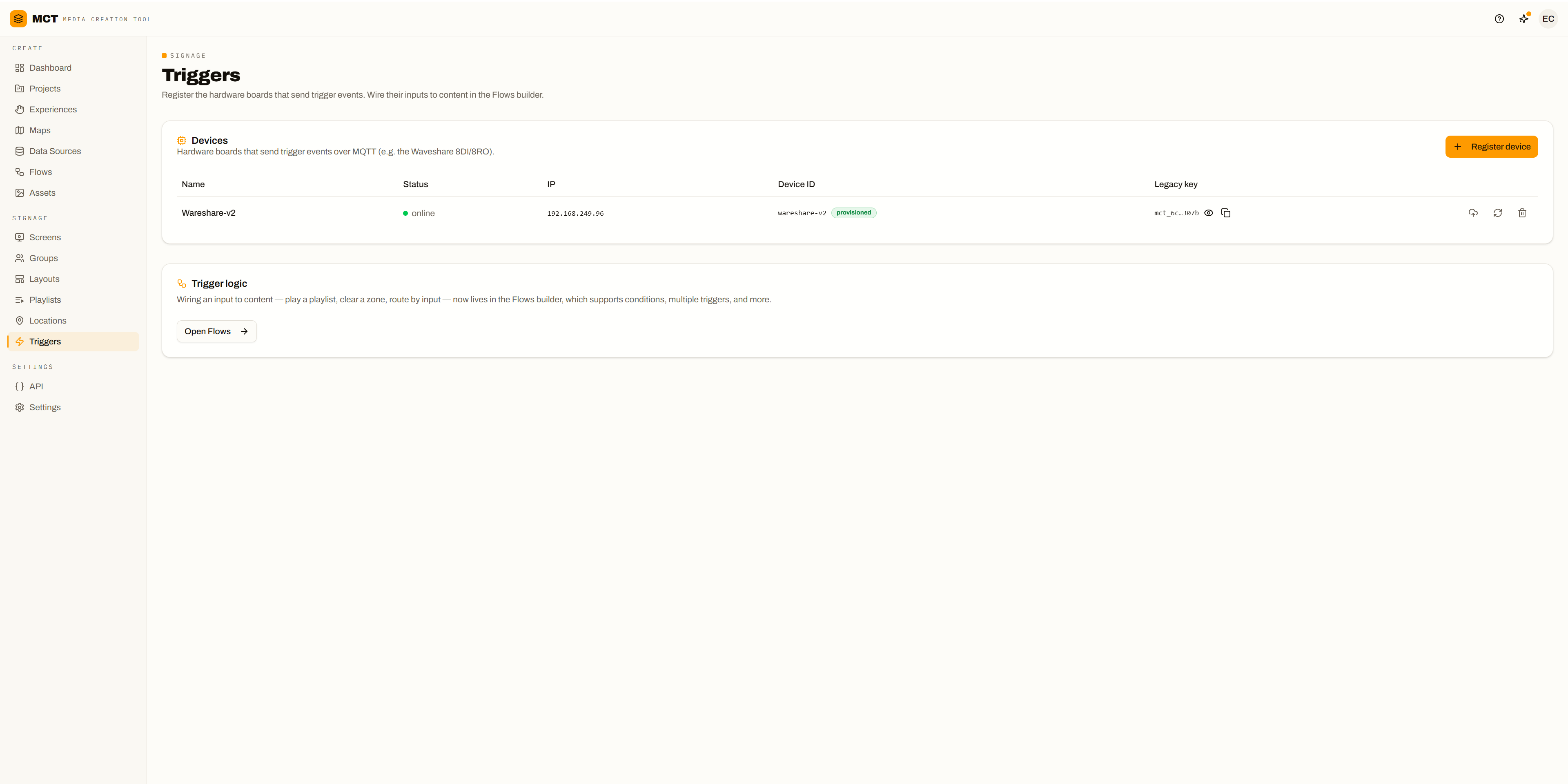The height and width of the screenshot is (784, 1568).
Task: Open Projects in the sidebar
Action: click(73, 88)
